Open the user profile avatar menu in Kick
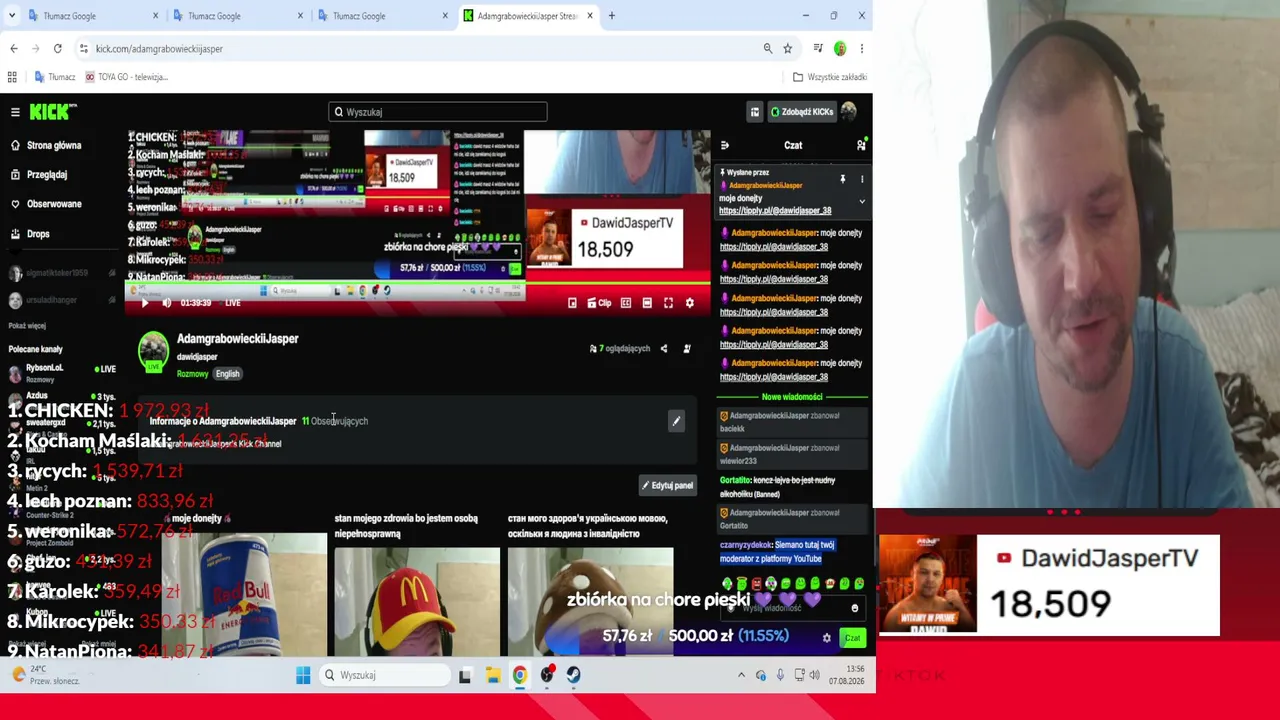Viewport: 1280px width, 720px height. [x=849, y=112]
